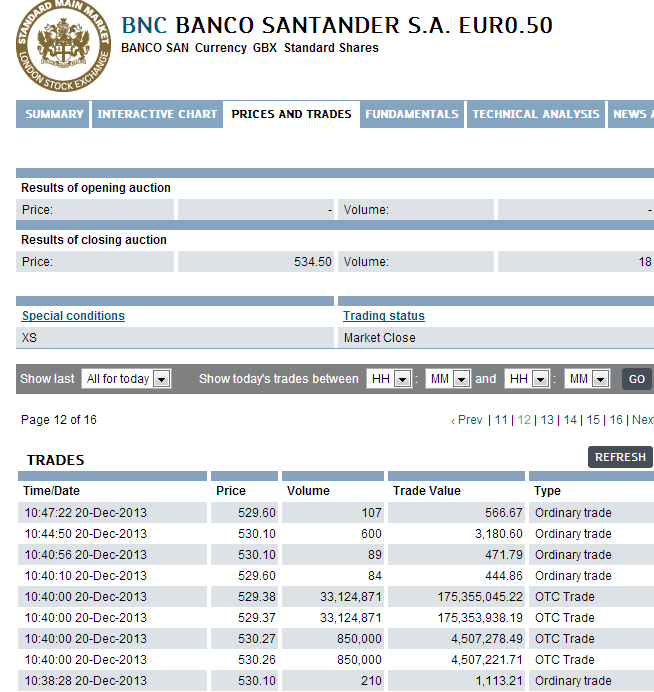Select the 10:38:28 20-Dec-2013 trade time
This screenshot has height=692, width=654.
click(x=85, y=681)
